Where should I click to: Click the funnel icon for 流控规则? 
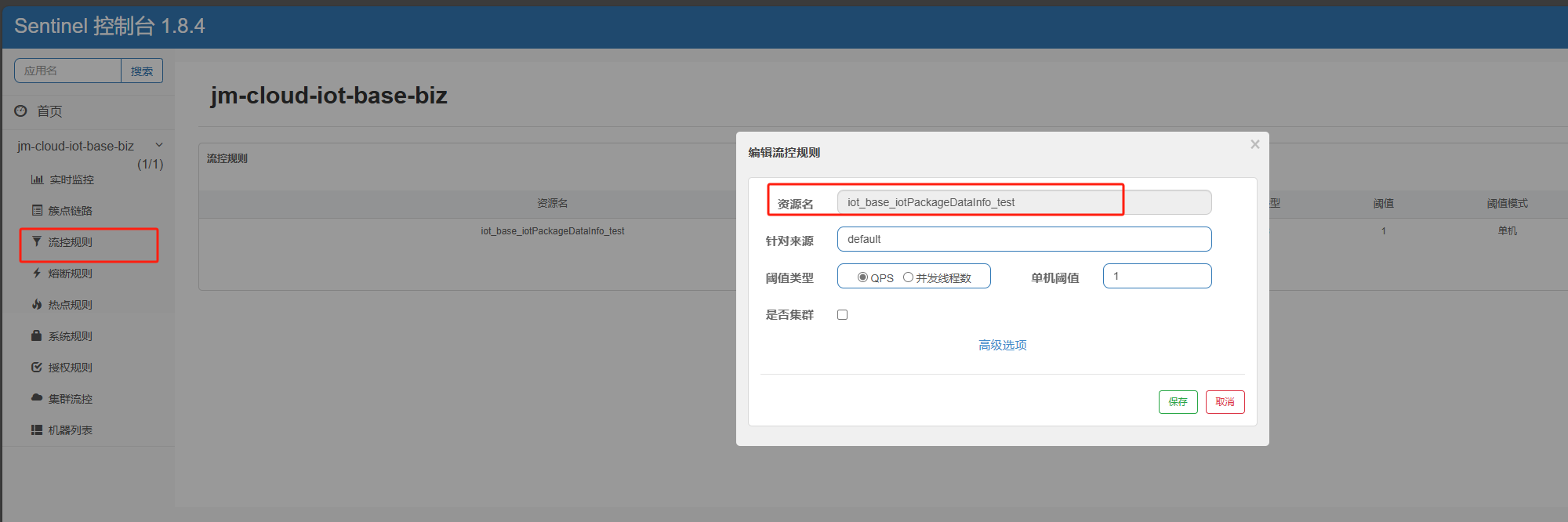coord(37,241)
